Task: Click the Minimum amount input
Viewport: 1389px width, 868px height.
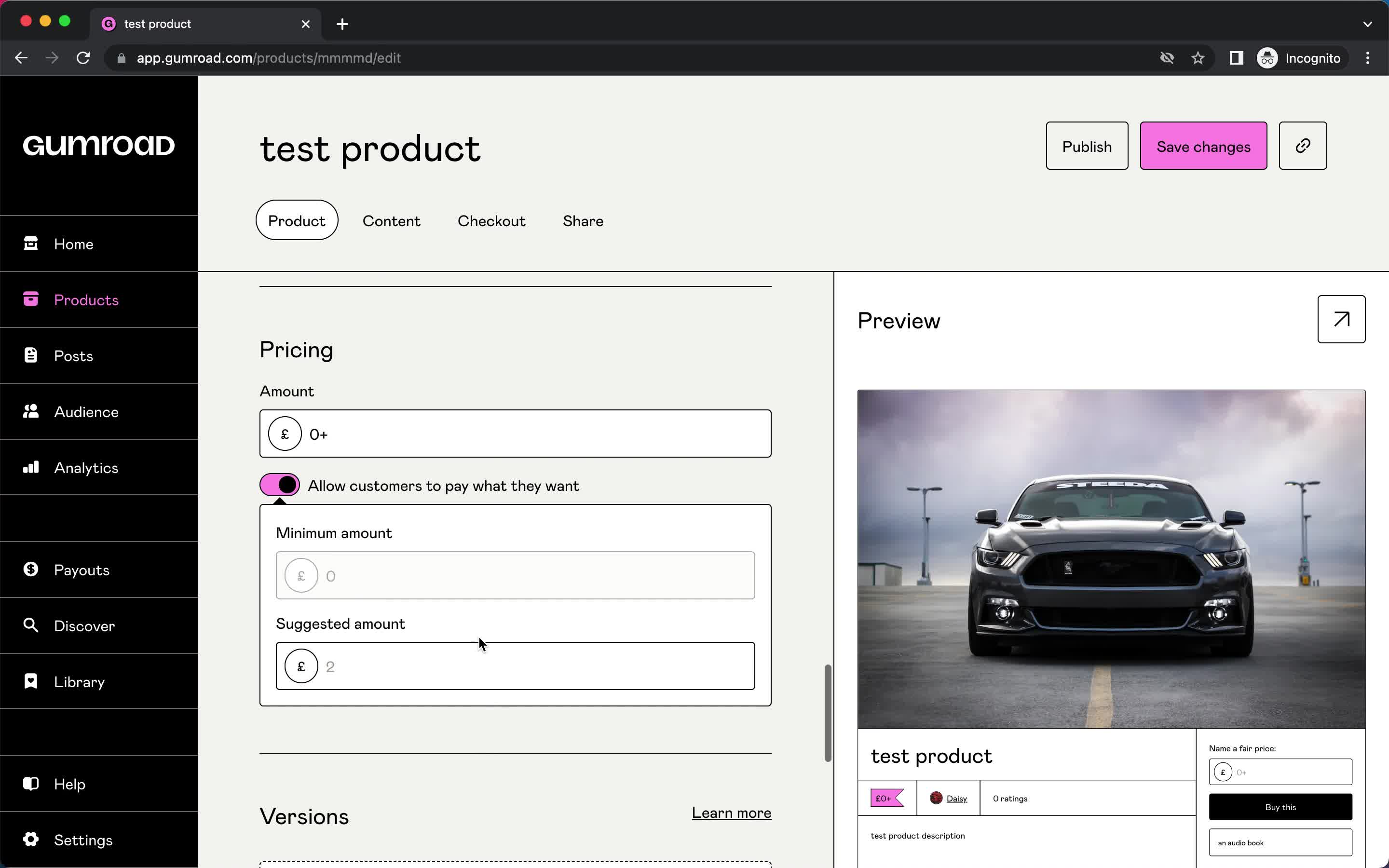Action: coord(516,575)
